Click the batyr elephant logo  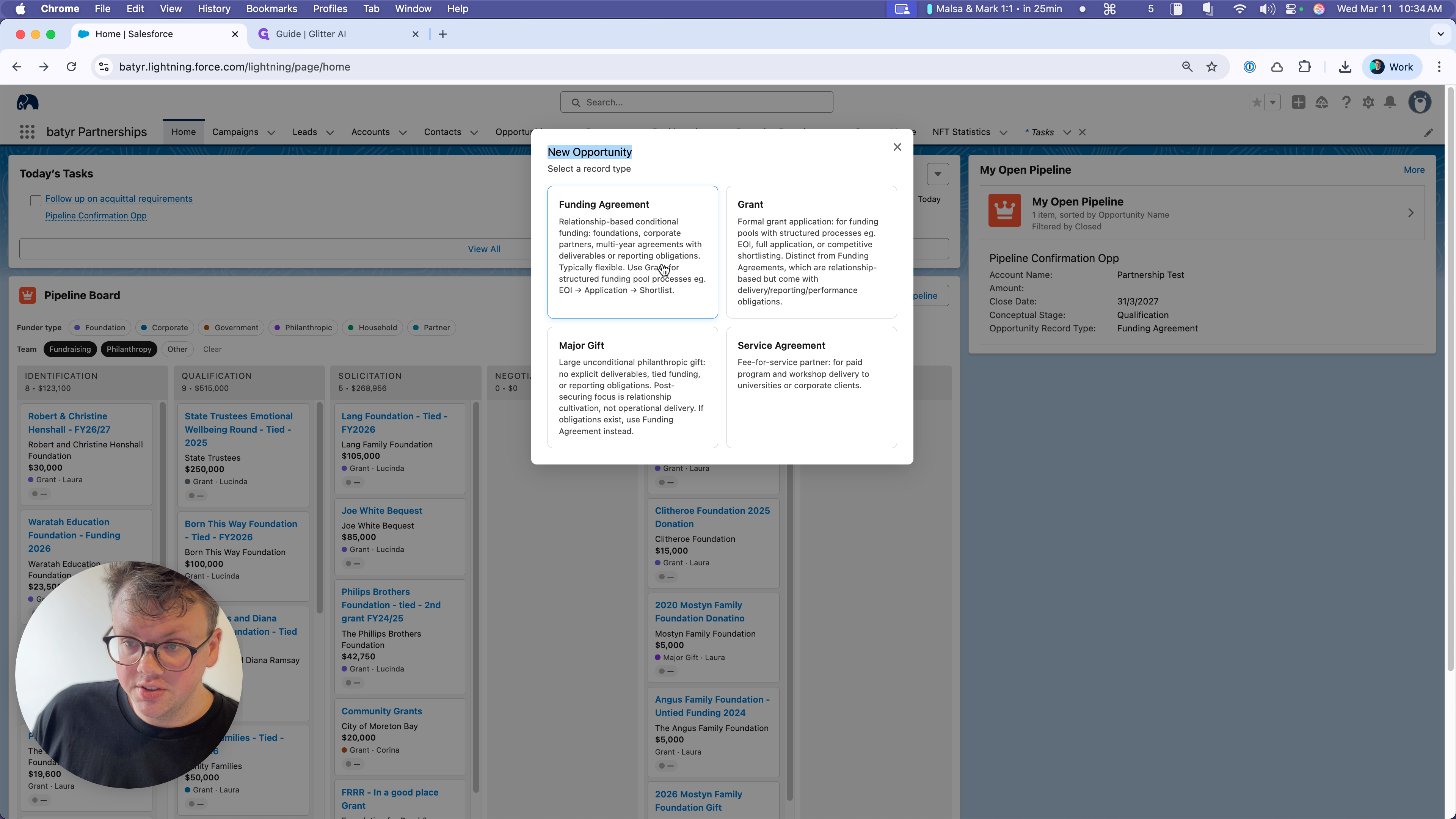click(x=27, y=102)
